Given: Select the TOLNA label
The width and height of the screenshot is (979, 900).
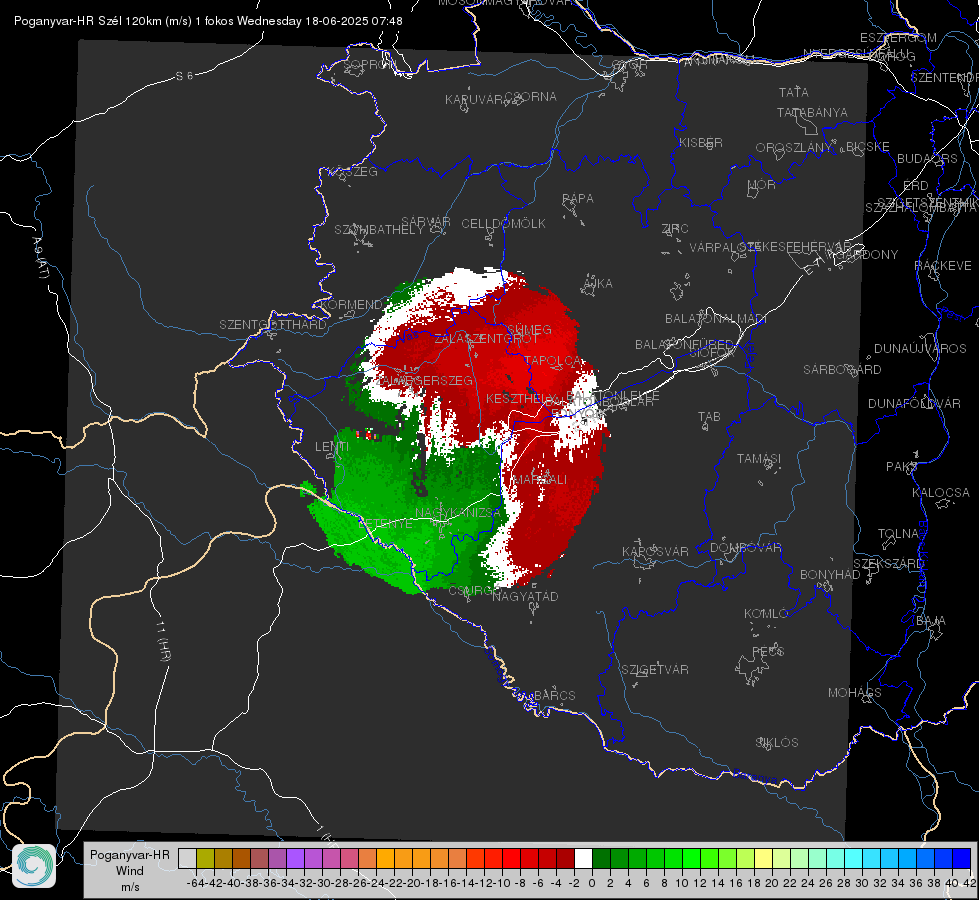Looking at the screenshot, I should click(x=898, y=534).
